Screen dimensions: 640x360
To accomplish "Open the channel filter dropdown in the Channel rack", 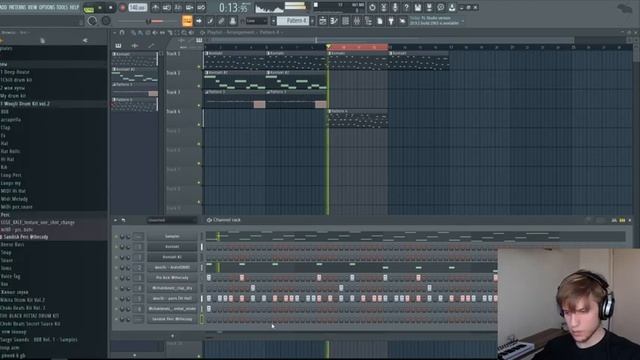I will [172, 220].
